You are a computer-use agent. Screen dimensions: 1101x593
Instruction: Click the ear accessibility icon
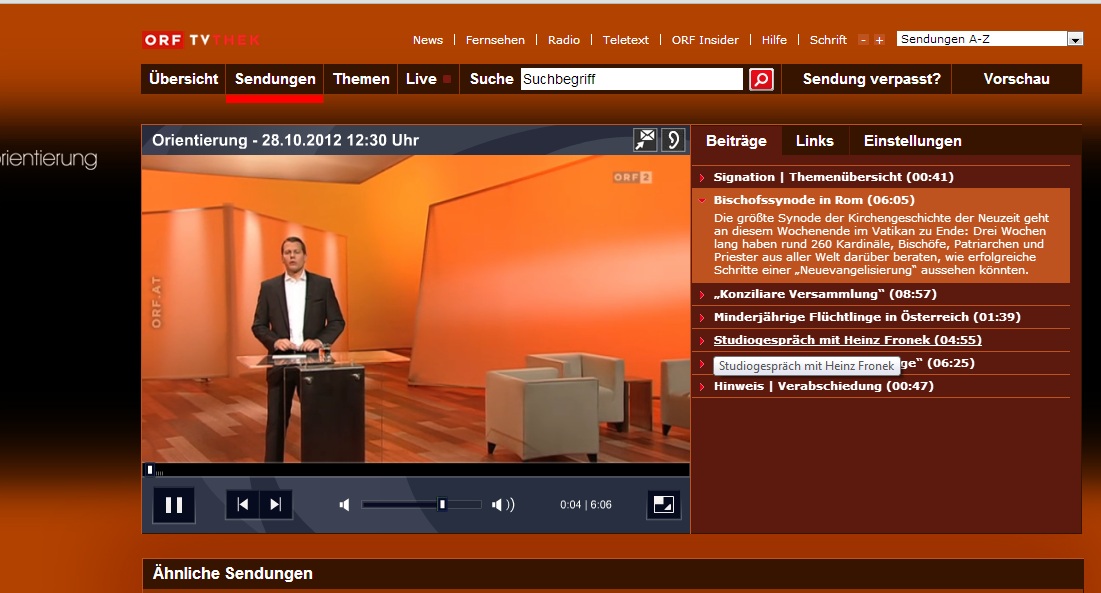click(x=675, y=141)
